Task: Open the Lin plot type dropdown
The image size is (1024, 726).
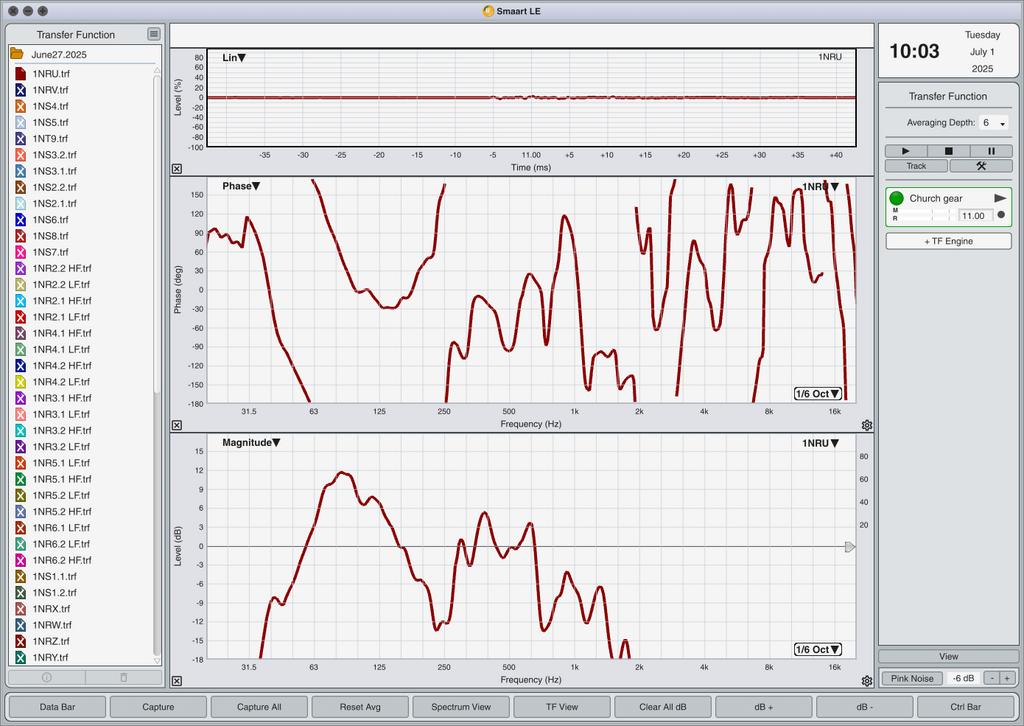Action: [x=234, y=57]
